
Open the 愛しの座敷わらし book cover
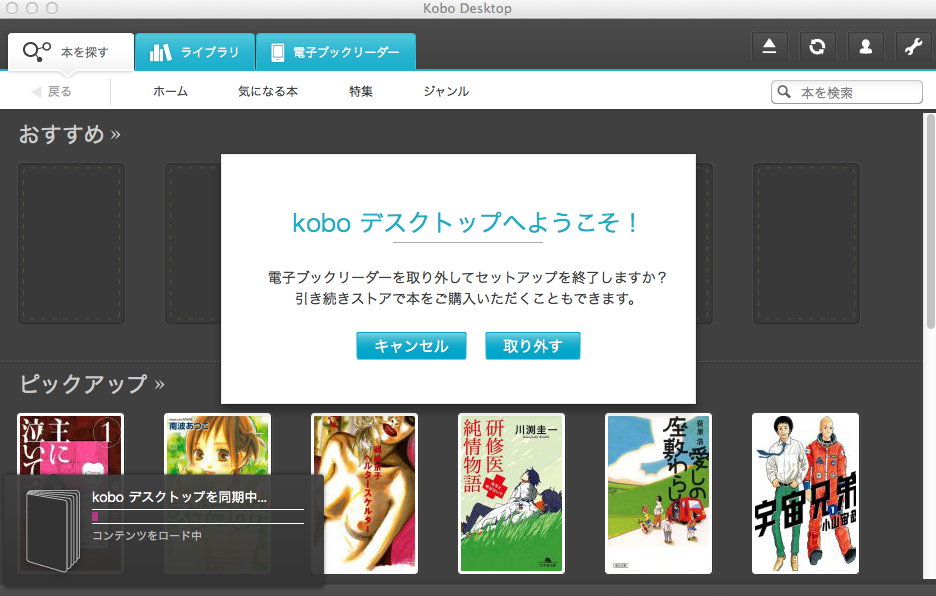click(658, 493)
